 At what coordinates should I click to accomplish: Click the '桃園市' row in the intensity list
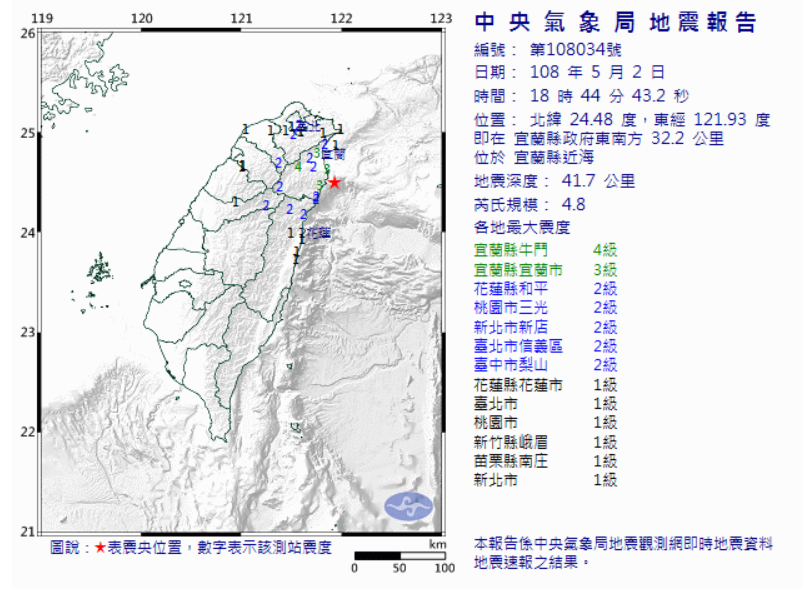tap(546, 423)
